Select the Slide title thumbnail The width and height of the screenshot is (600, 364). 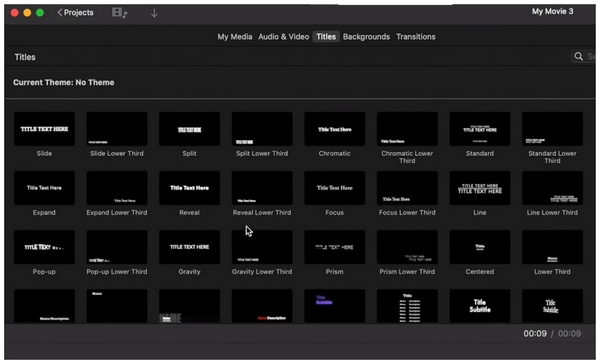[x=44, y=129]
